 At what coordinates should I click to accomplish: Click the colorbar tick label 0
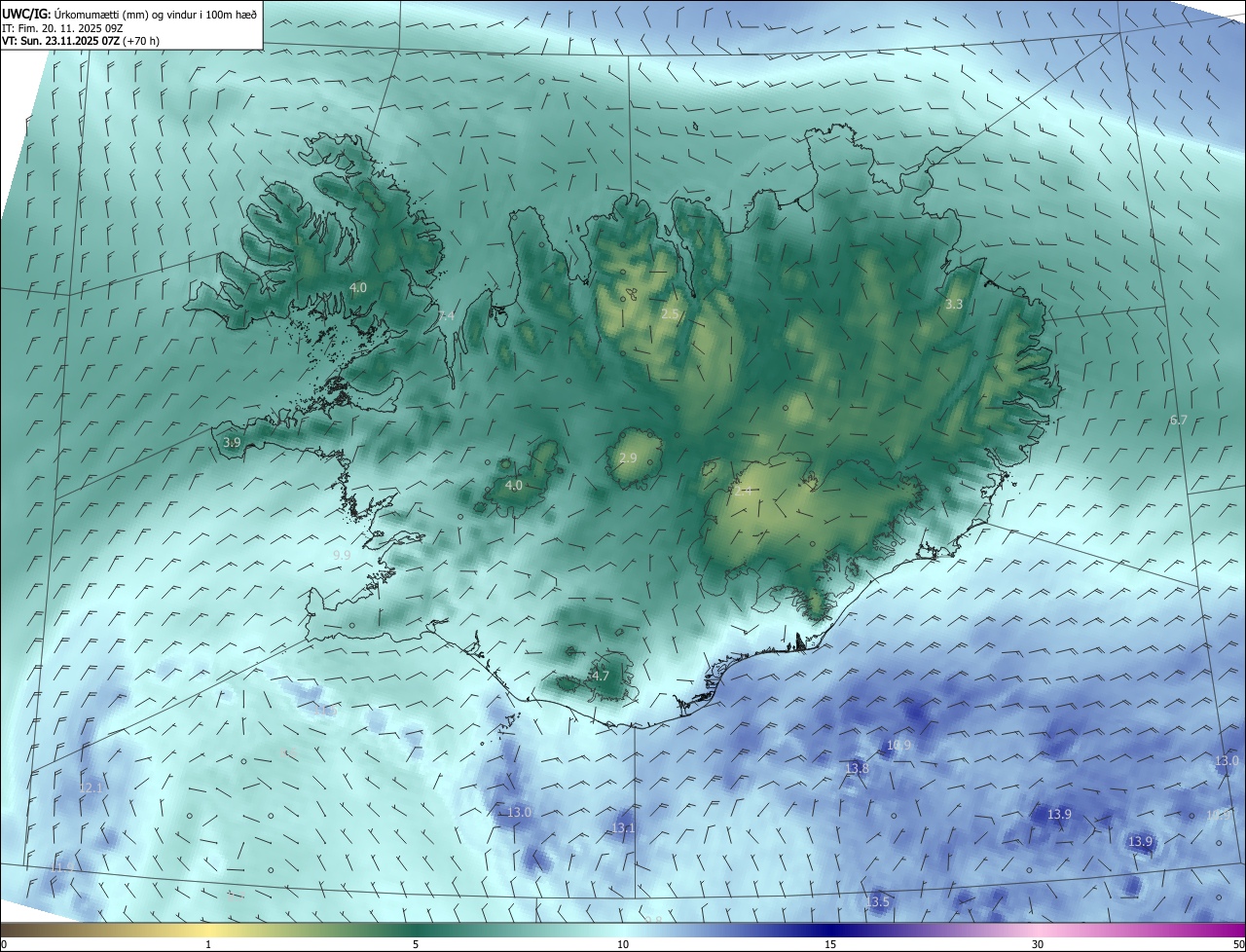coord(4,944)
